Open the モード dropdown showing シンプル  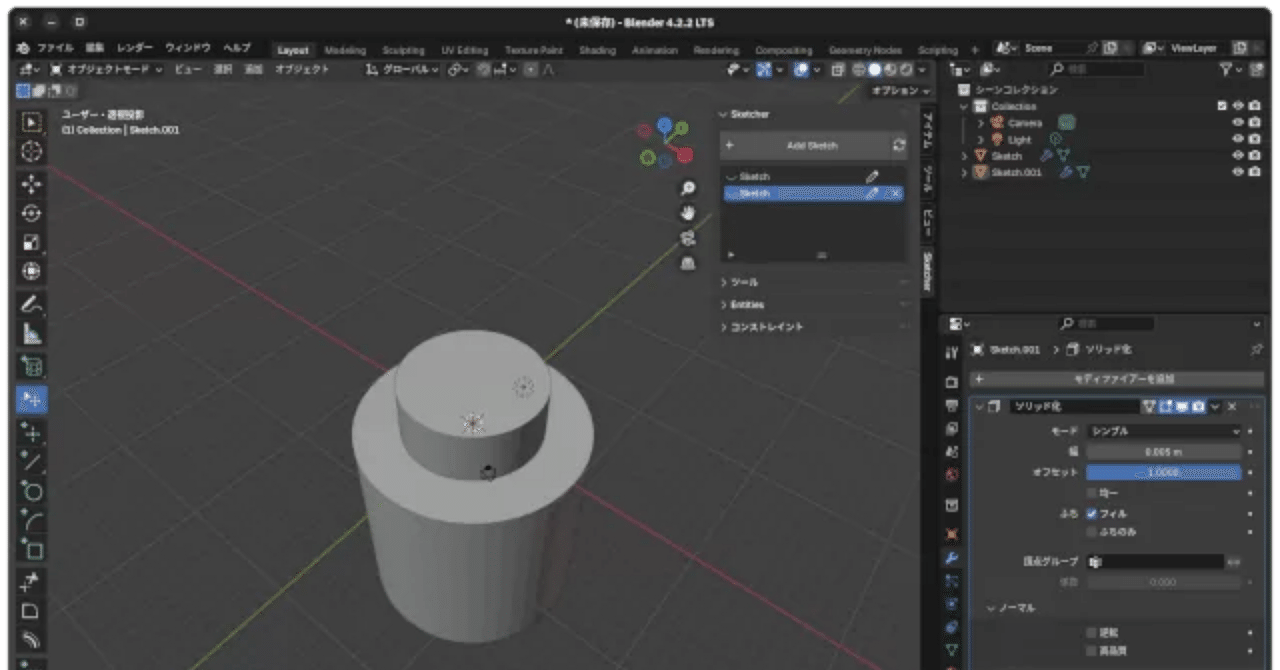1163,430
